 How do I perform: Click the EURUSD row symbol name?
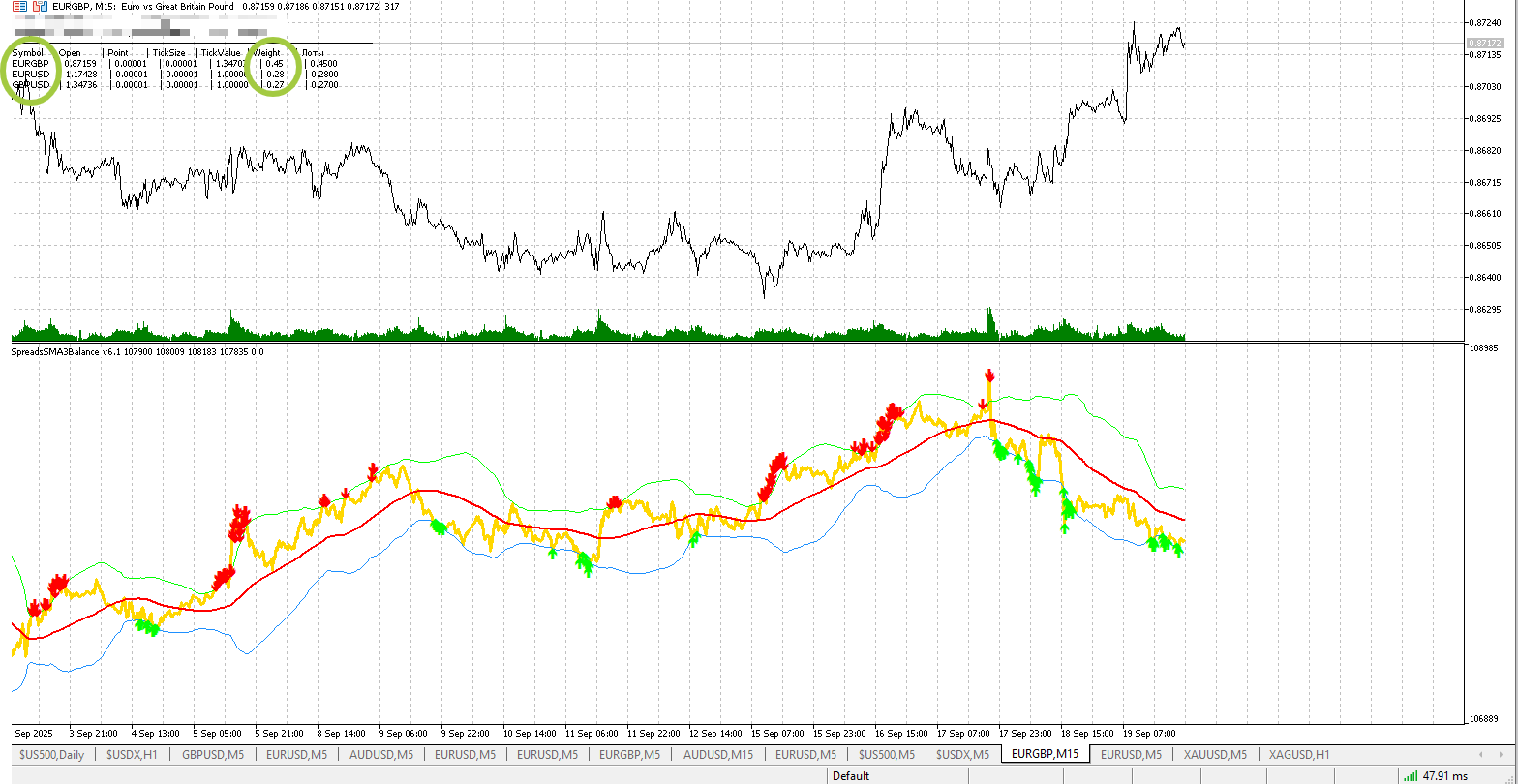pyautogui.click(x=30, y=74)
